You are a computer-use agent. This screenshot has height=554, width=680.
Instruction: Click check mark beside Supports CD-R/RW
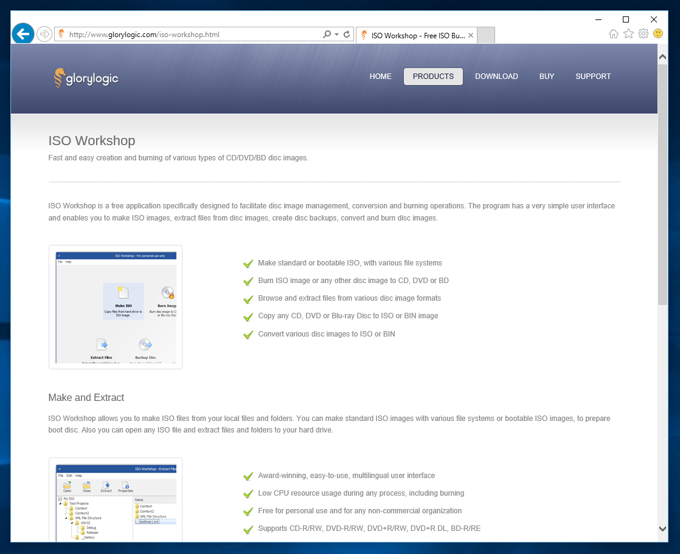point(248,530)
